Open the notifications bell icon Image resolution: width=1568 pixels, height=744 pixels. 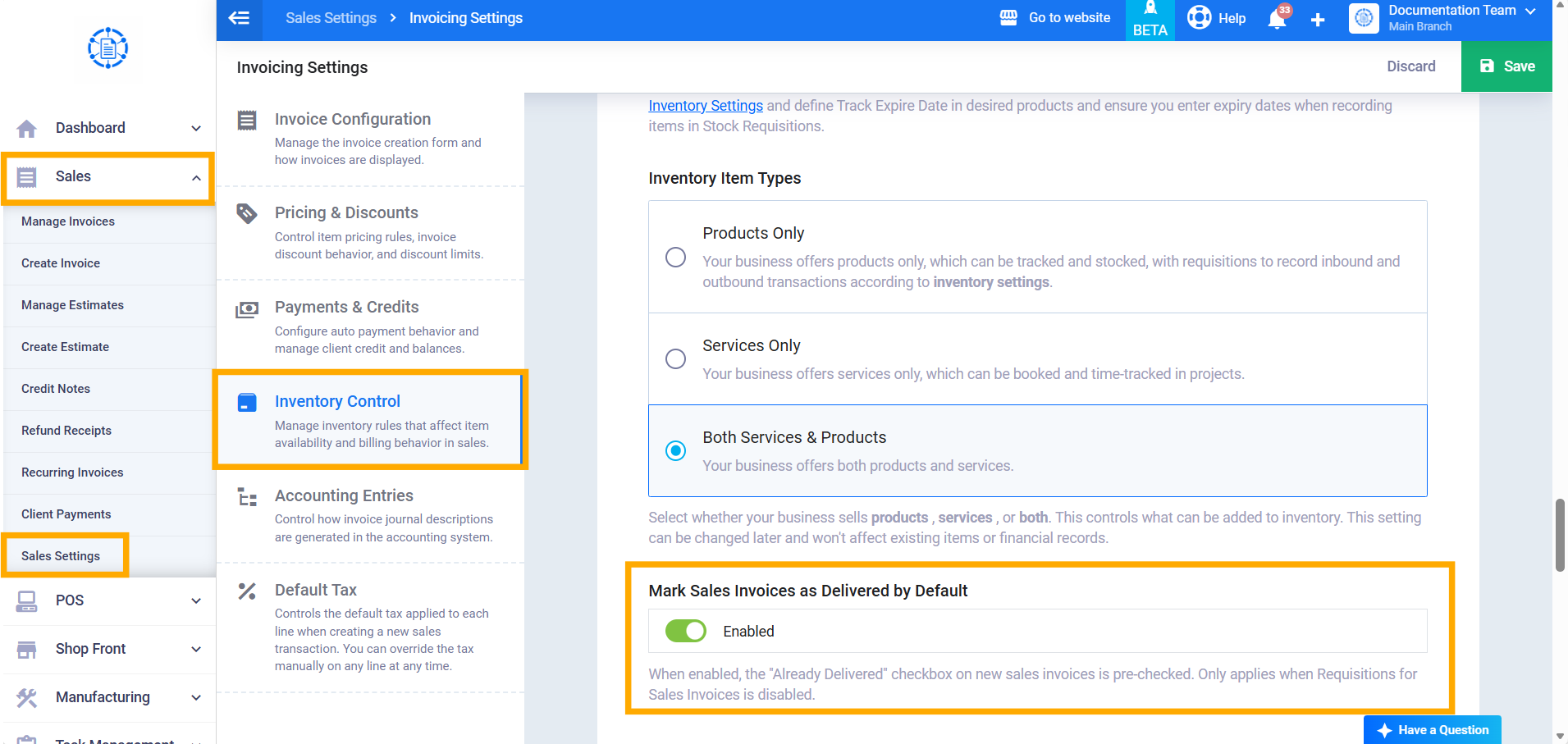point(1278,18)
